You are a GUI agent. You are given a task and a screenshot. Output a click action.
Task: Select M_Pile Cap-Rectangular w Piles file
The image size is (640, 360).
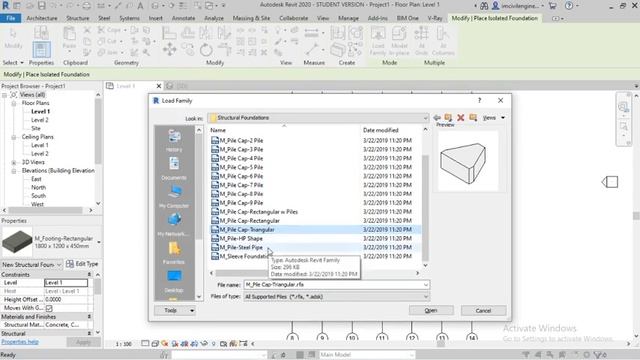point(258,212)
